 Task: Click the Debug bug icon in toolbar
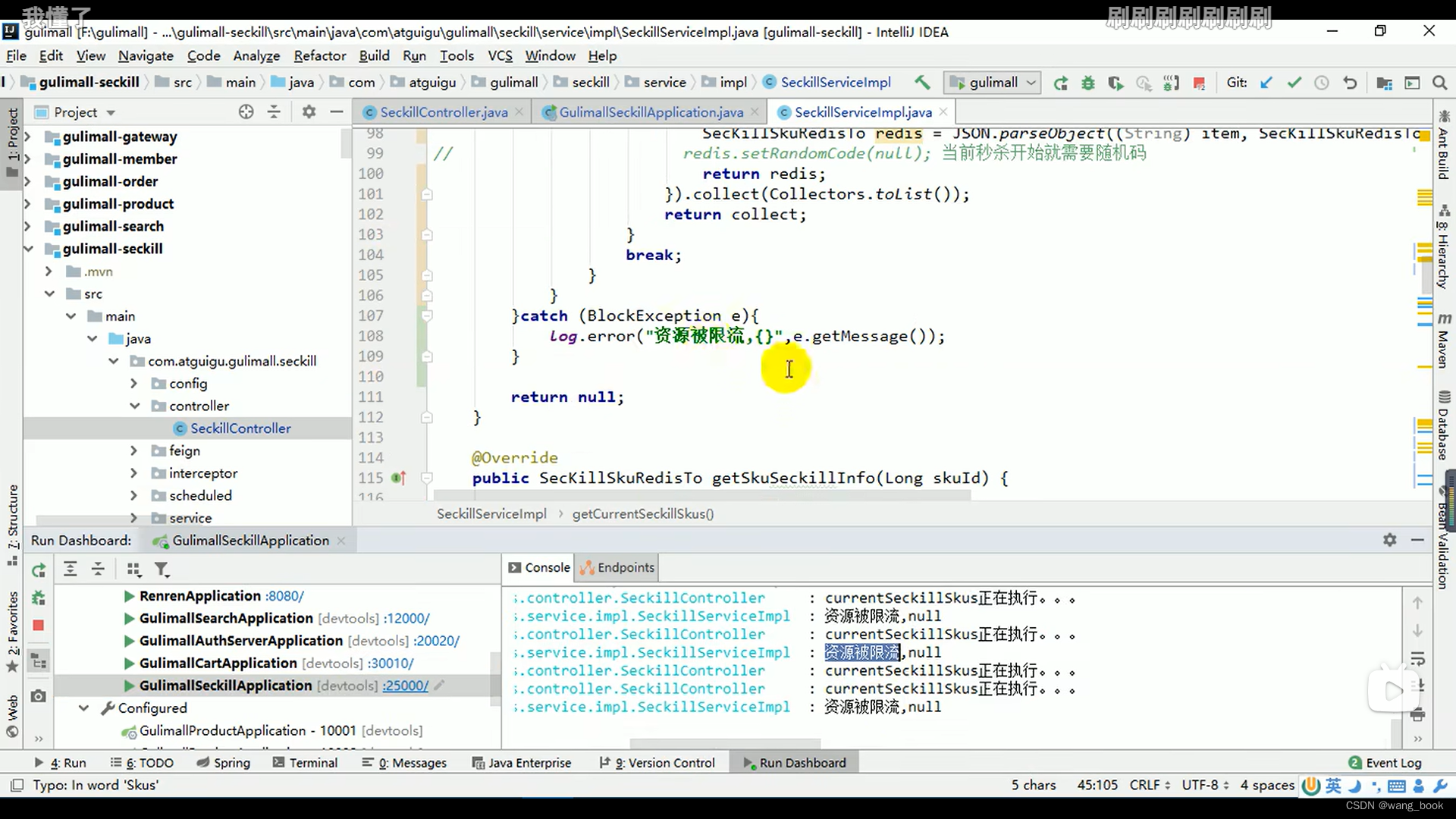coord(1088,83)
